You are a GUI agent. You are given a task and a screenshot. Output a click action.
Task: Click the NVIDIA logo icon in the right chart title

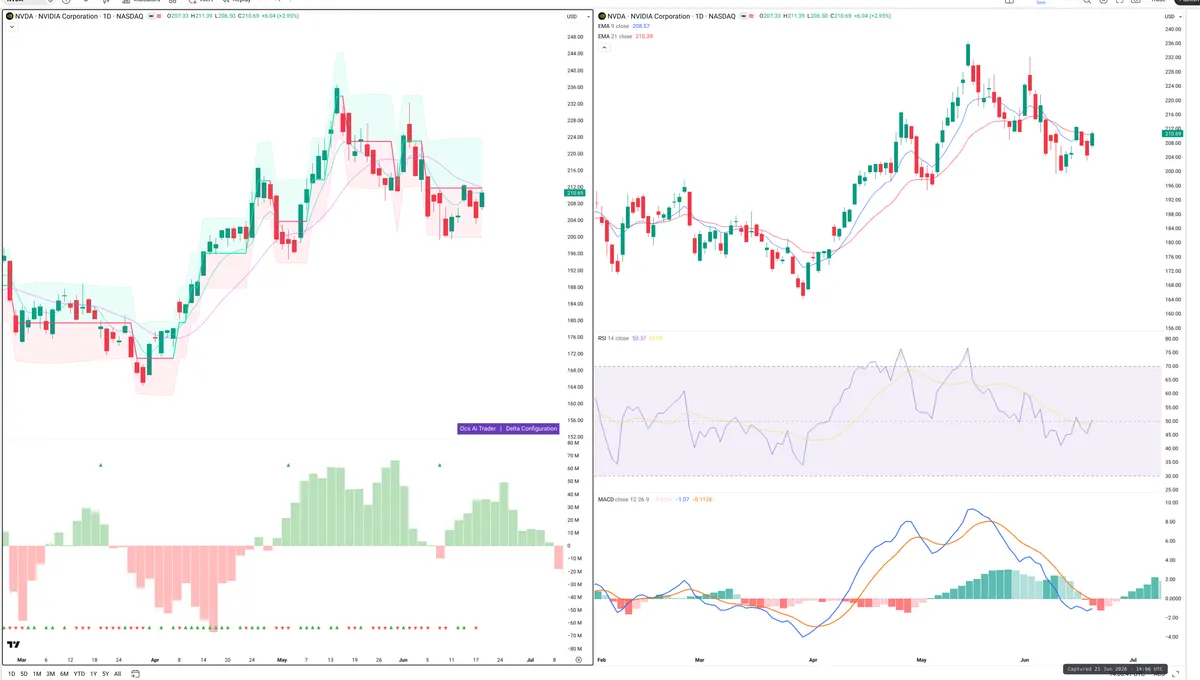(603, 17)
